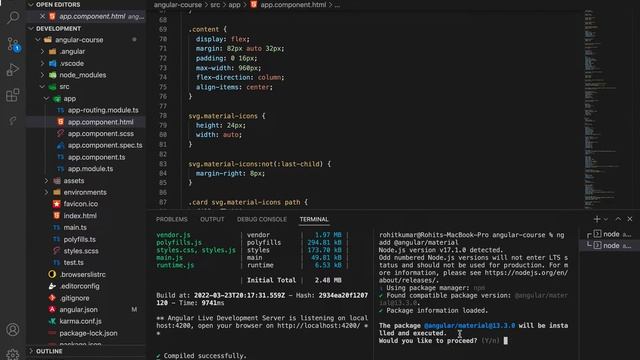The image size is (640, 360).
Task: Switch to the Problems tab
Action: point(171,219)
